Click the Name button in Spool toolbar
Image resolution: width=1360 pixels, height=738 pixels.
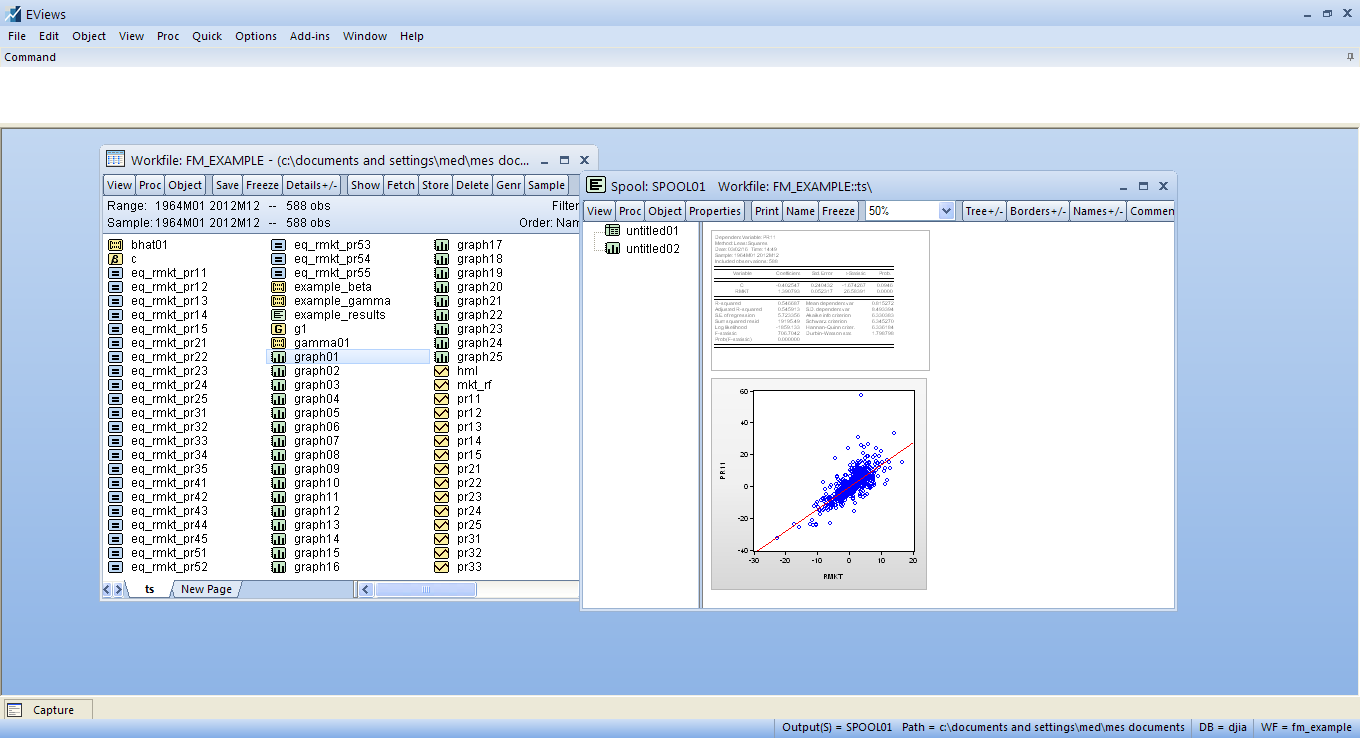tap(800, 211)
